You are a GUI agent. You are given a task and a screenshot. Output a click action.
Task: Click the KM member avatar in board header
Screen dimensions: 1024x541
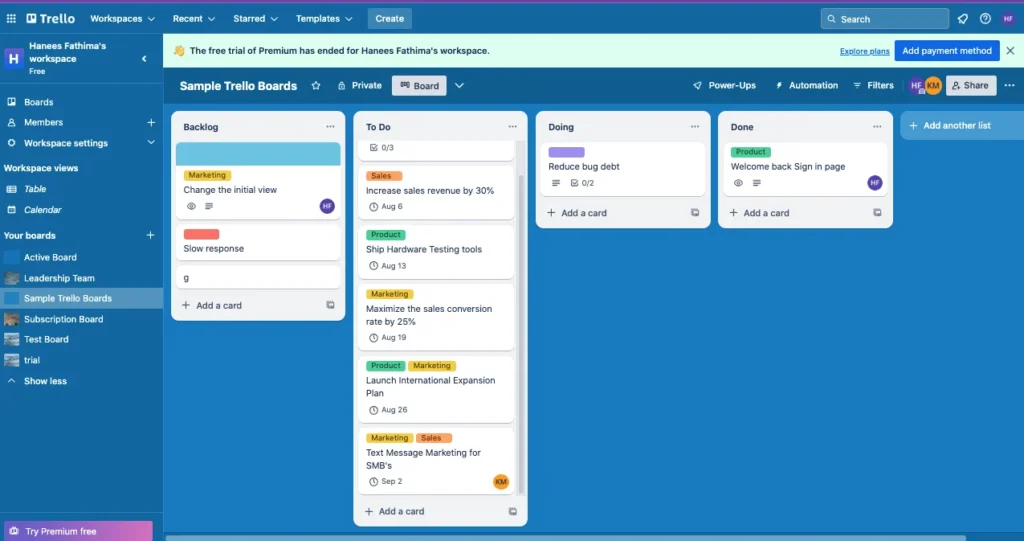coord(933,86)
